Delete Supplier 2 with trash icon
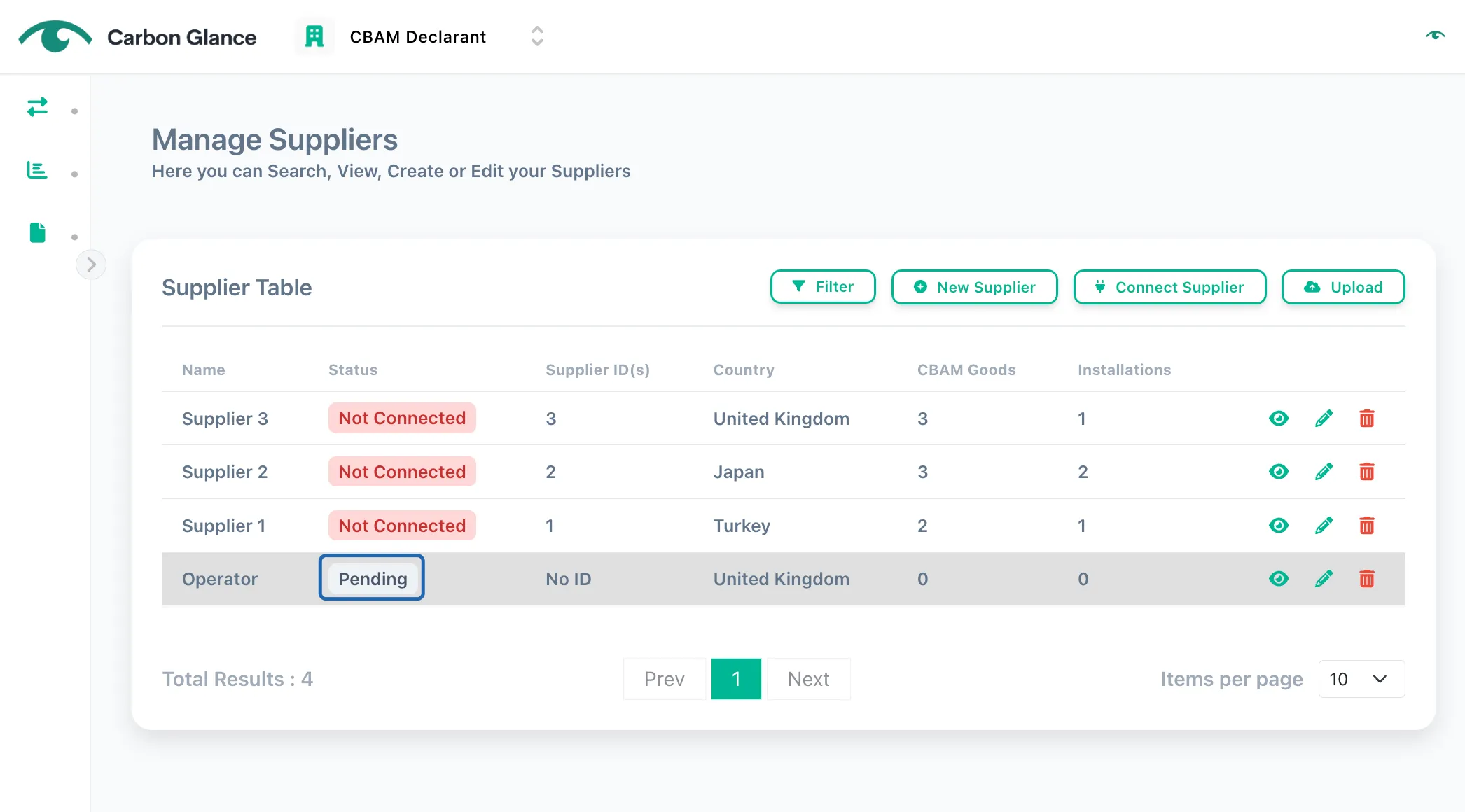 pos(1367,472)
